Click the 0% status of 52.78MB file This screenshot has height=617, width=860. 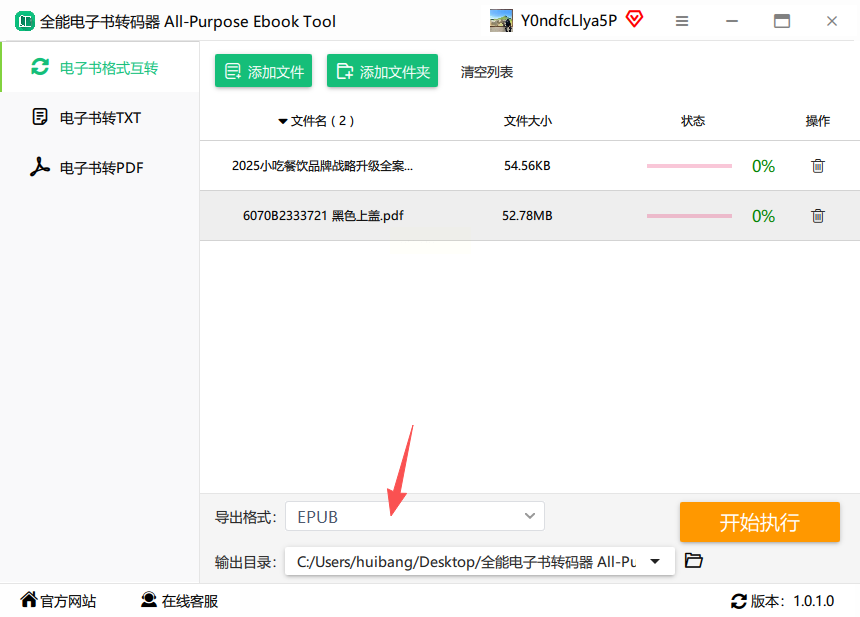[x=763, y=216]
